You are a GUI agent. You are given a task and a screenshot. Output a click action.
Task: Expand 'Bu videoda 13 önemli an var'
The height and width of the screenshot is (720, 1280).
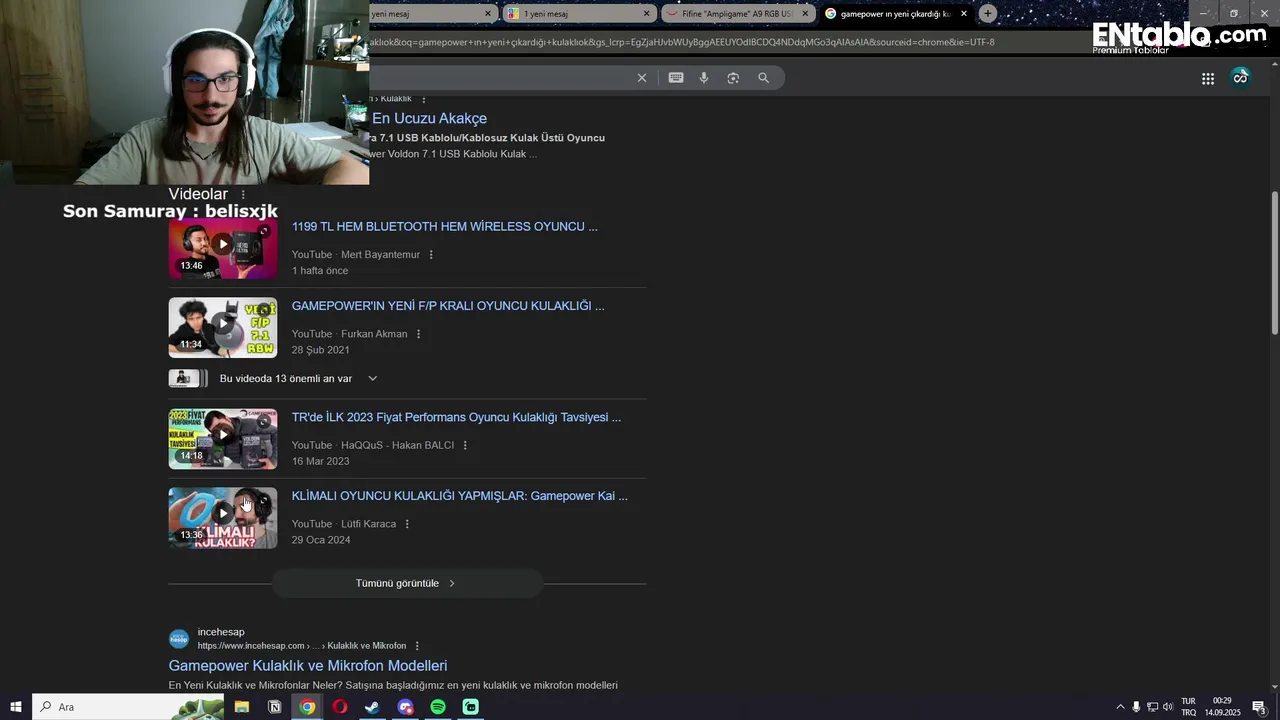click(372, 379)
